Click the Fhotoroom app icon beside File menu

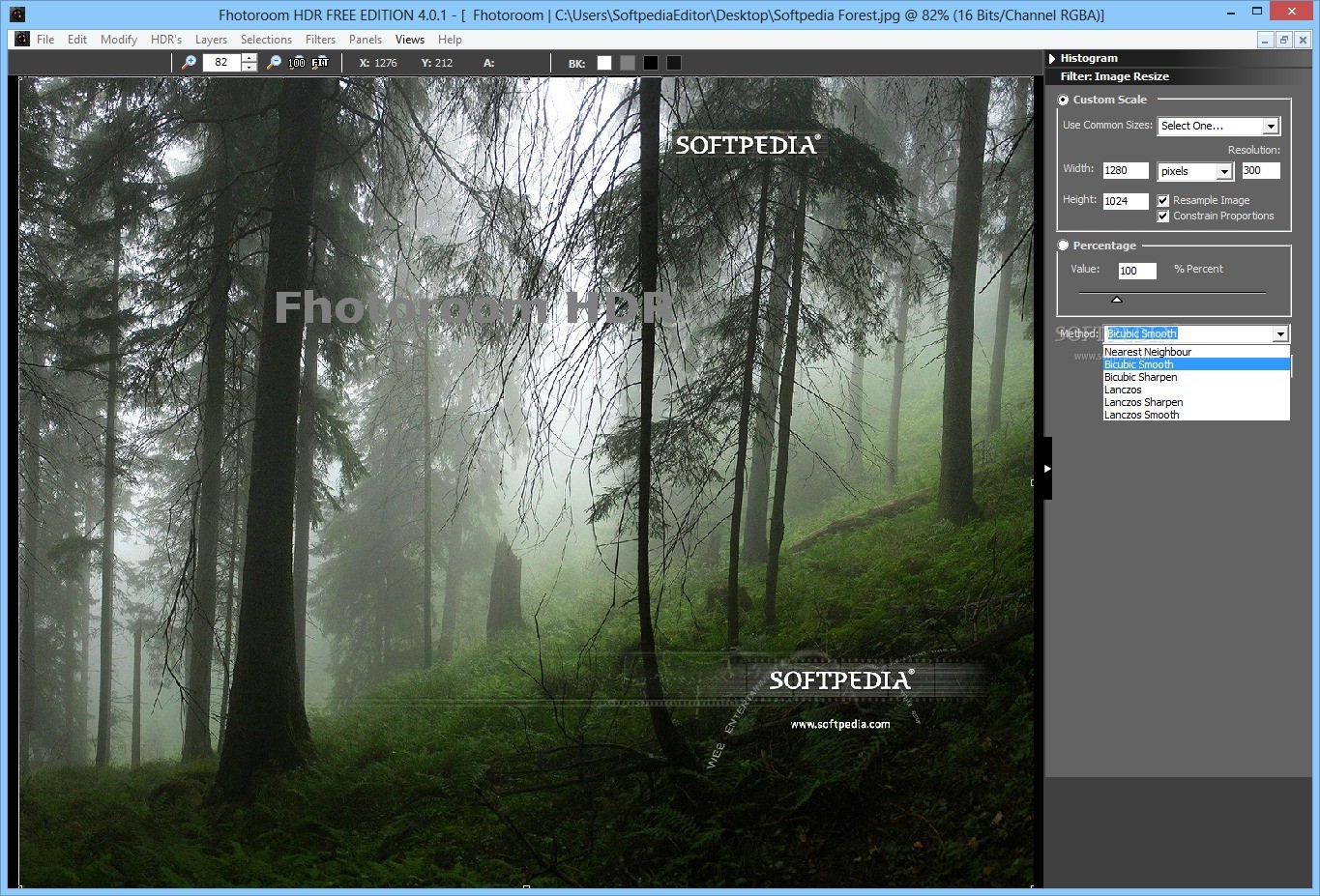click(x=22, y=40)
